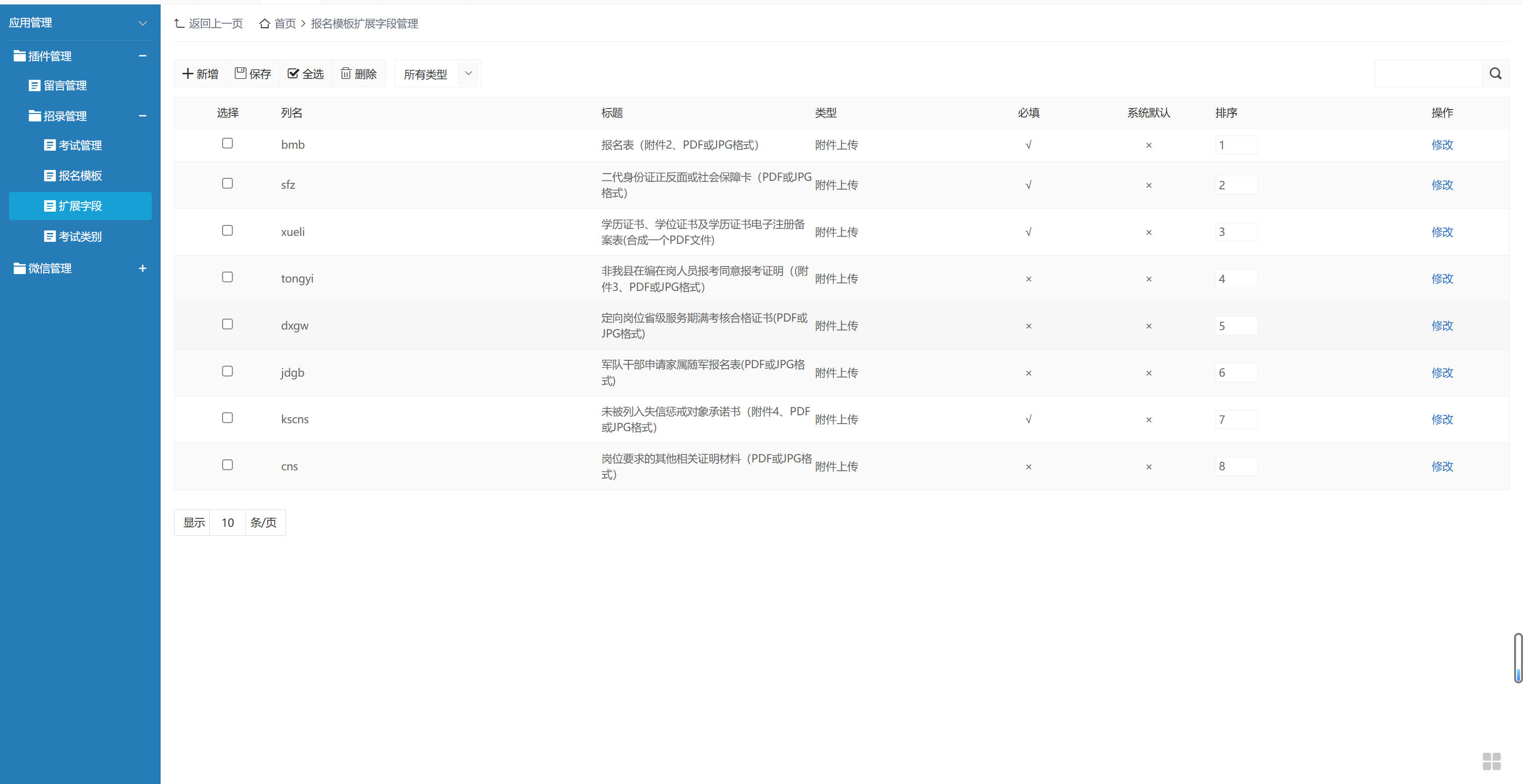Click the sort order field showing 1
This screenshot has width=1523, height=784.
tap(1236, 145)
